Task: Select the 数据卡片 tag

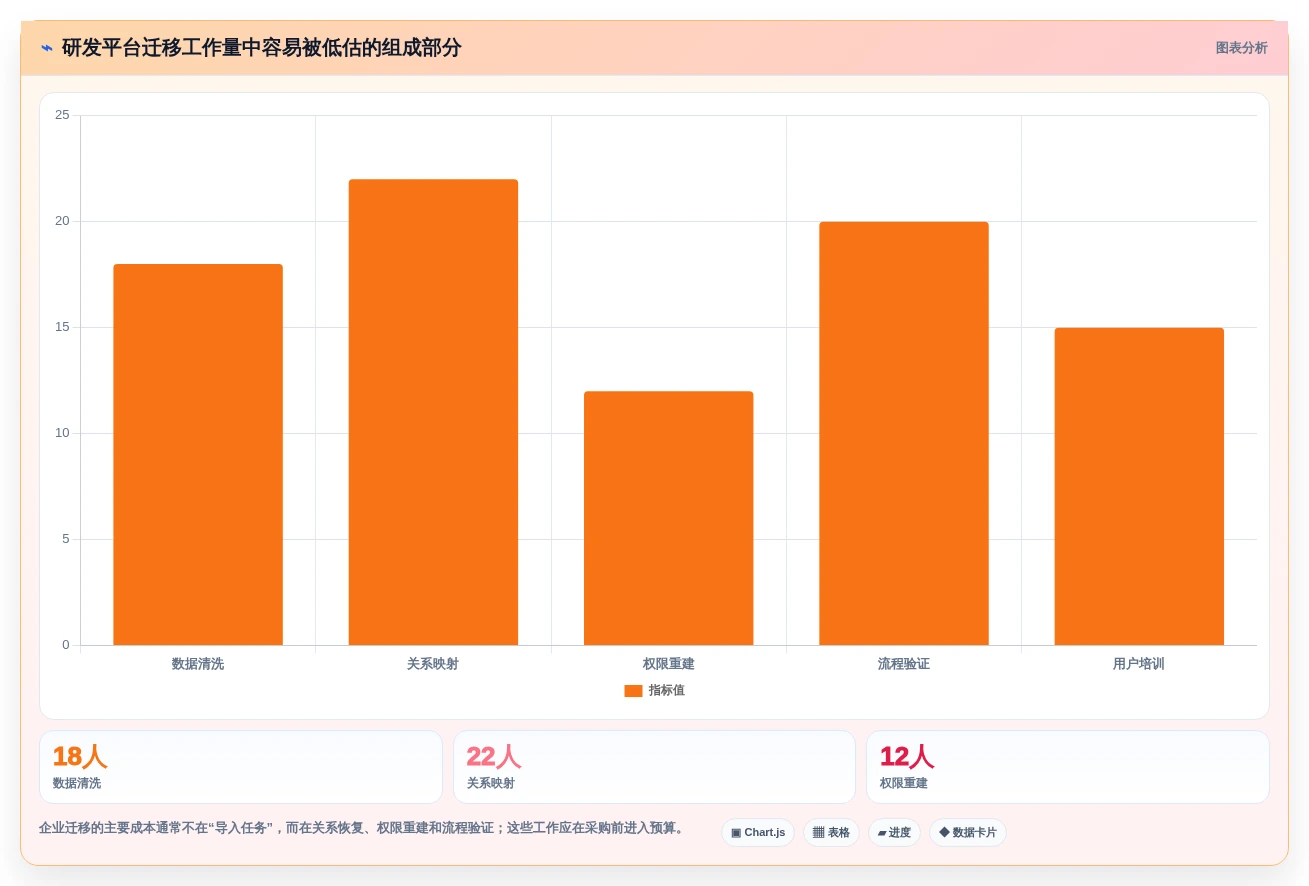Action: (x=968, y=832)
